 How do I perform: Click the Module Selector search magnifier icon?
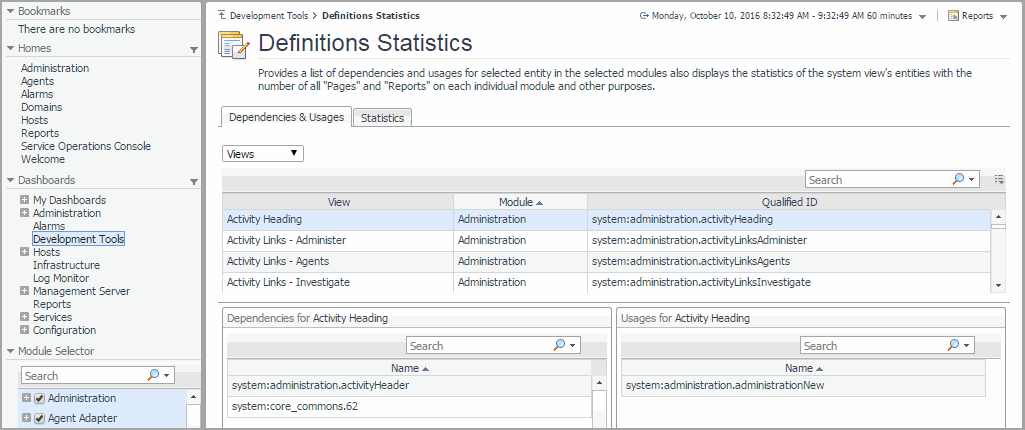153,376
